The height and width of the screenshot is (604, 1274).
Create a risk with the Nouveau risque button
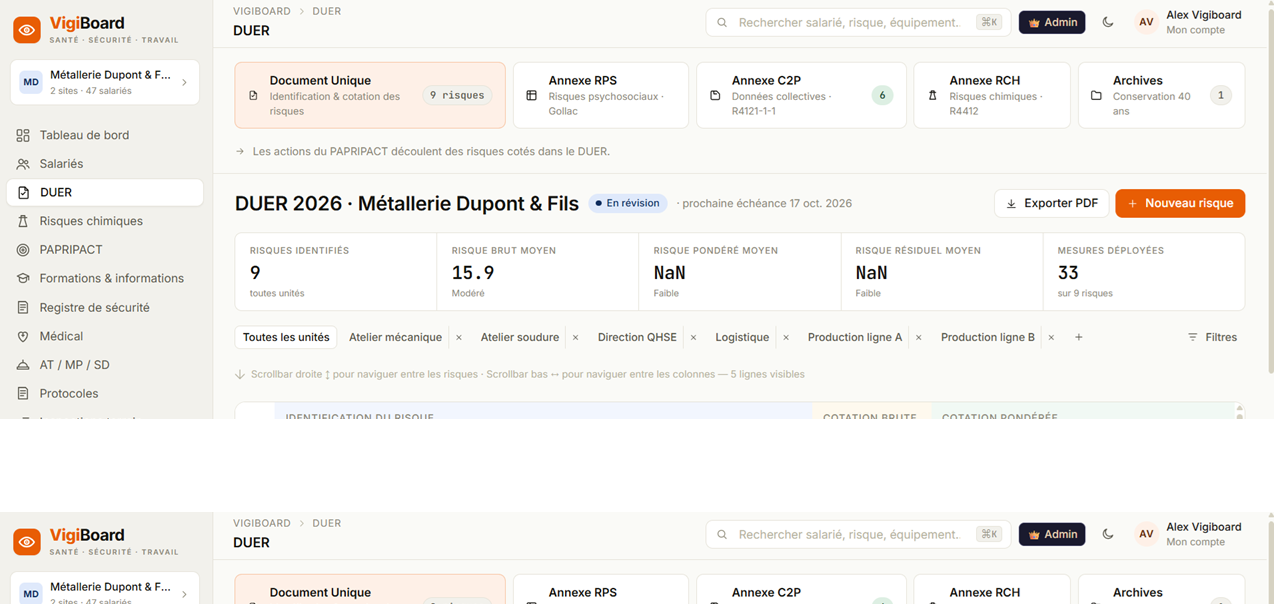point(1180,203)
